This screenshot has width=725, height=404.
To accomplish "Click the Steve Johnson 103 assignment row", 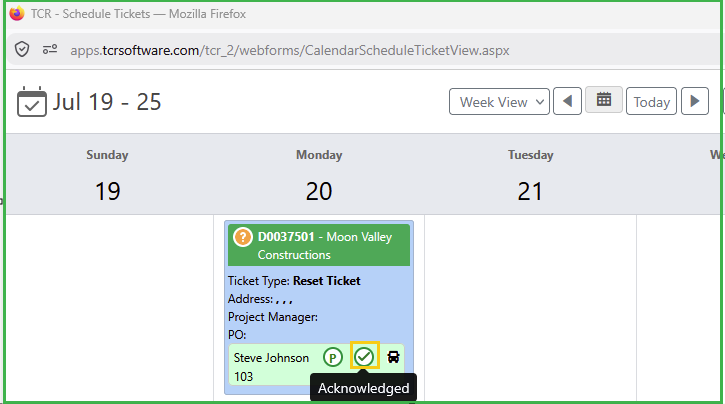I will tap(316, 365).
